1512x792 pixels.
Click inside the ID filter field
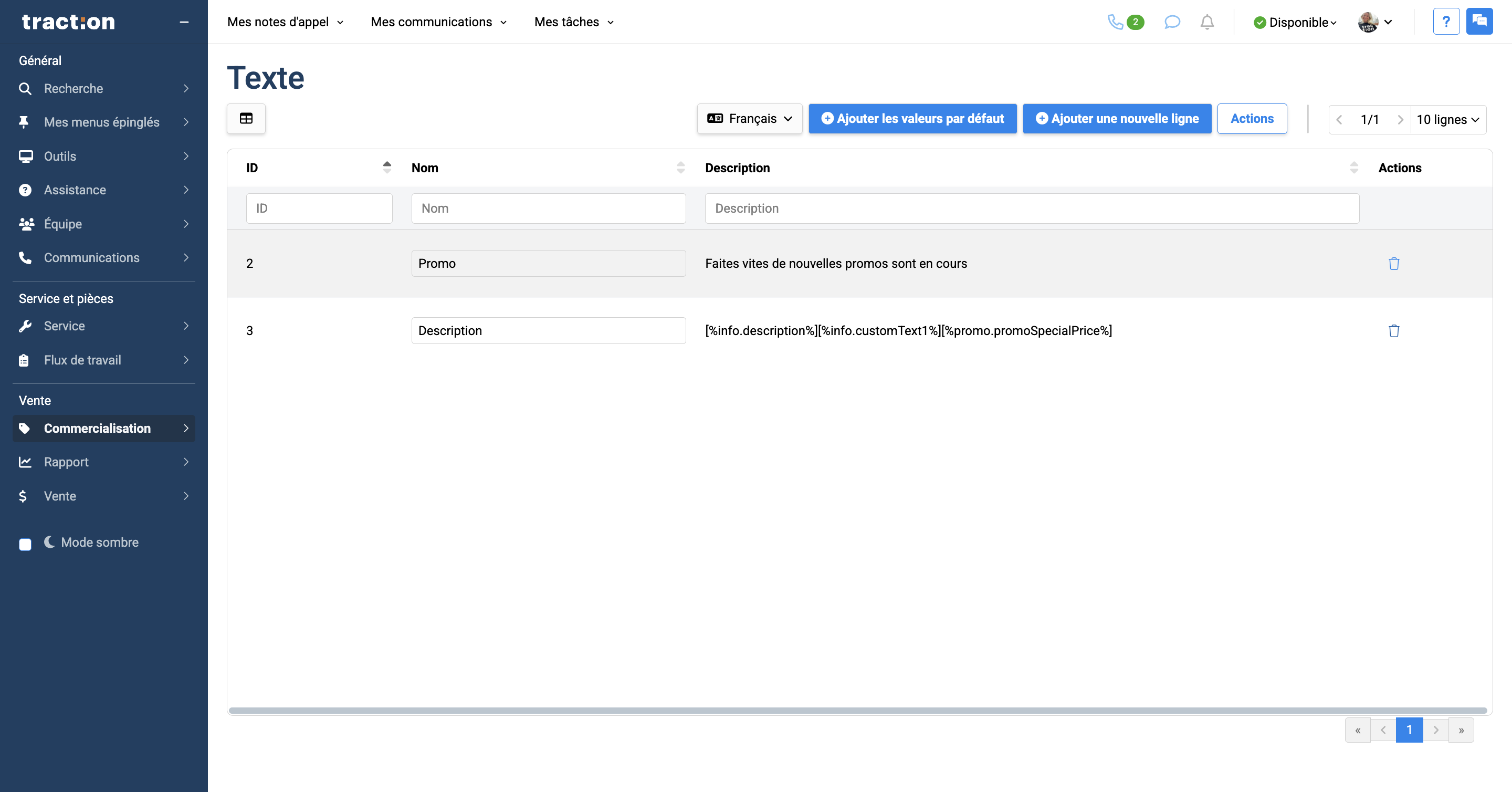(319, 208)
